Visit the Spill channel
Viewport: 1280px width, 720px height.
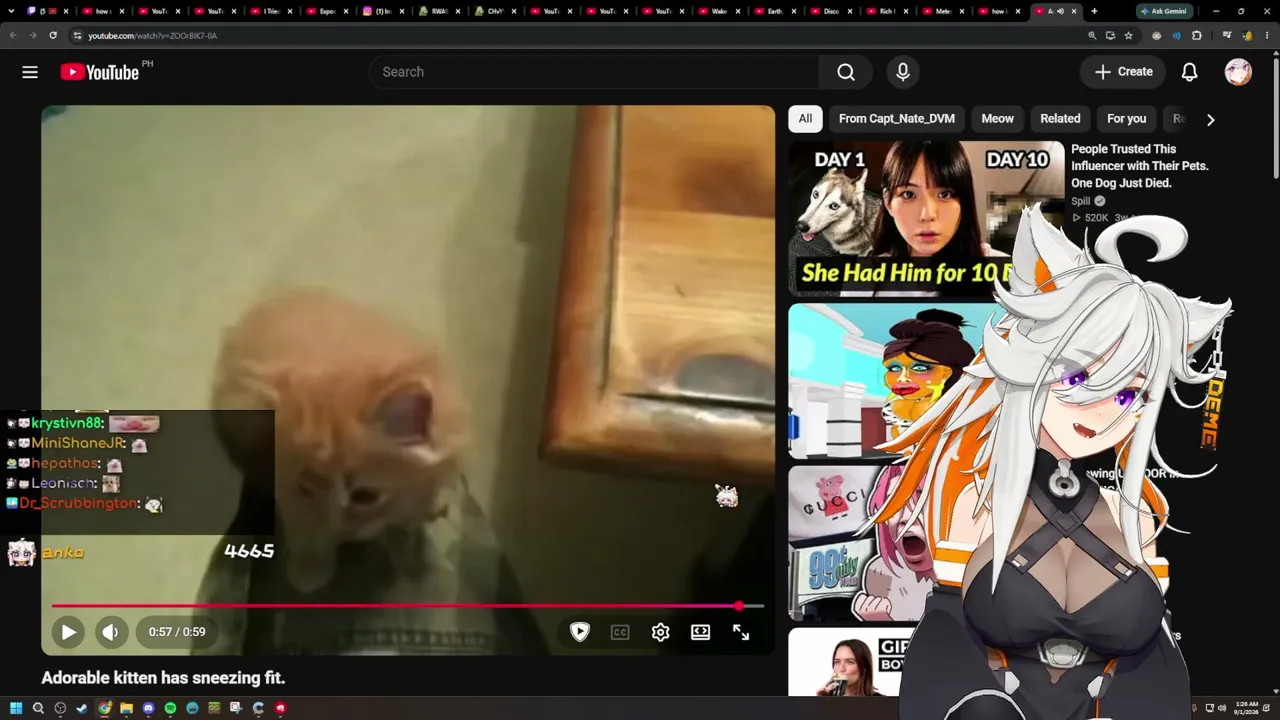(x=1081, y=201)
